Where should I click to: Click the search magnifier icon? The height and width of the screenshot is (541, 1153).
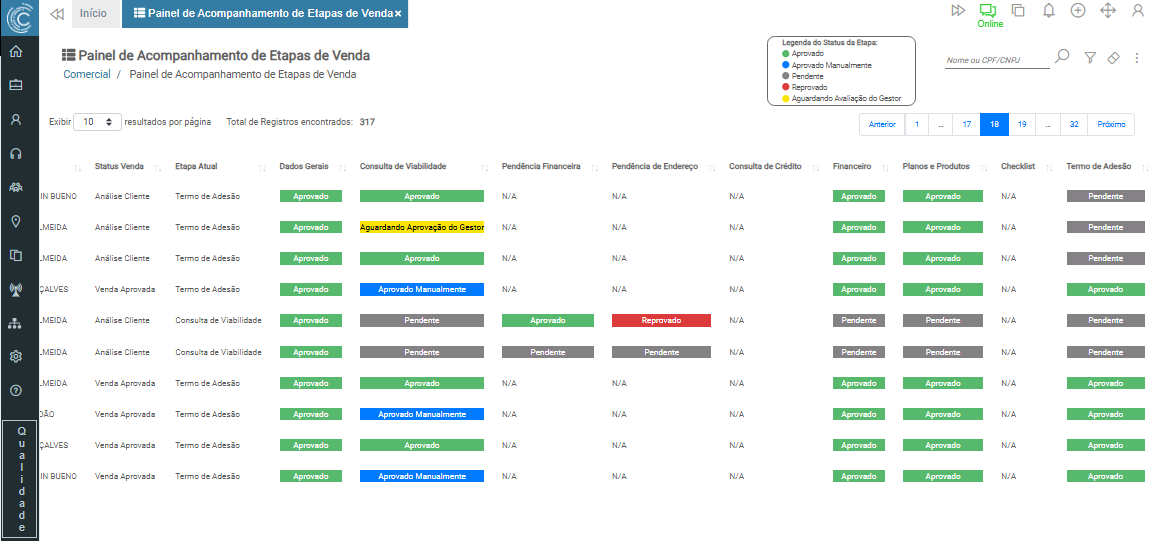pos(1062,57)
